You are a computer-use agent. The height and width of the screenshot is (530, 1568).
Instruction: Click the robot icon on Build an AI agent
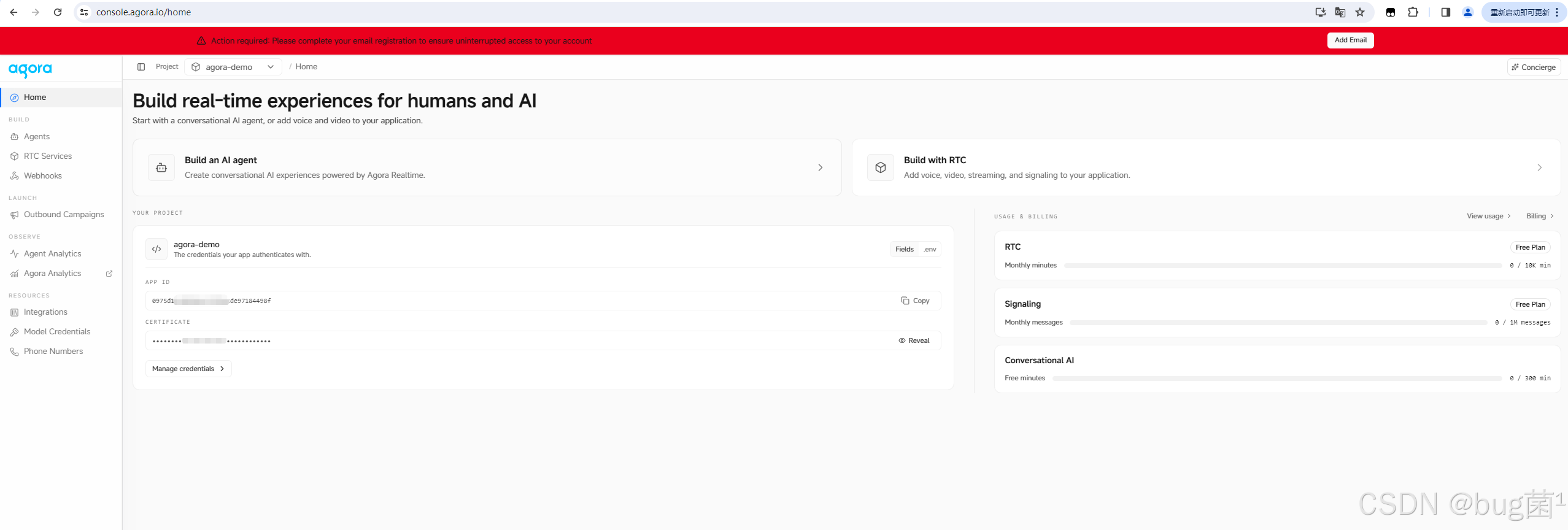[161, 167]
